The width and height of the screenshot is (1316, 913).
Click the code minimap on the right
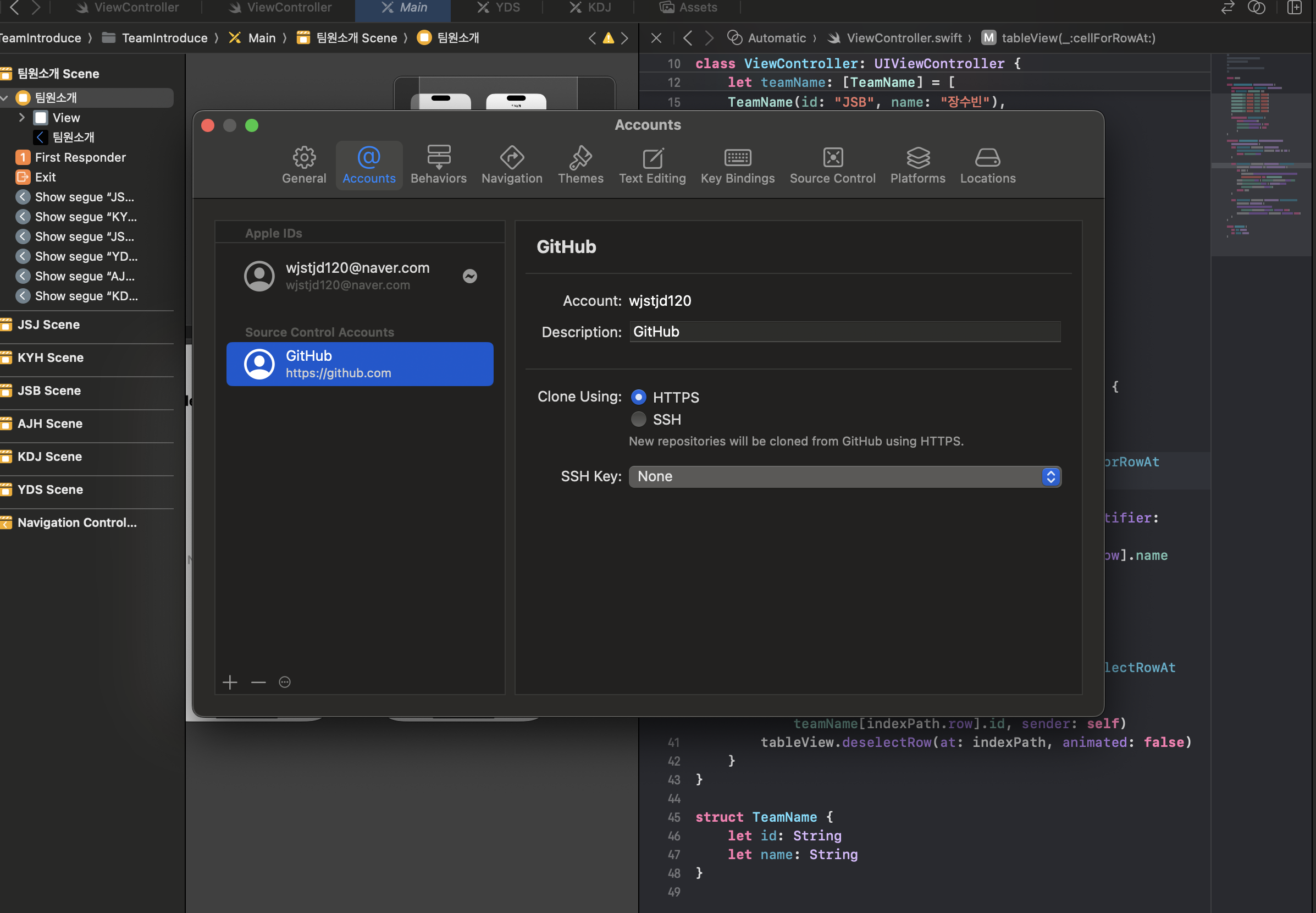click(x=1260, y=155)
